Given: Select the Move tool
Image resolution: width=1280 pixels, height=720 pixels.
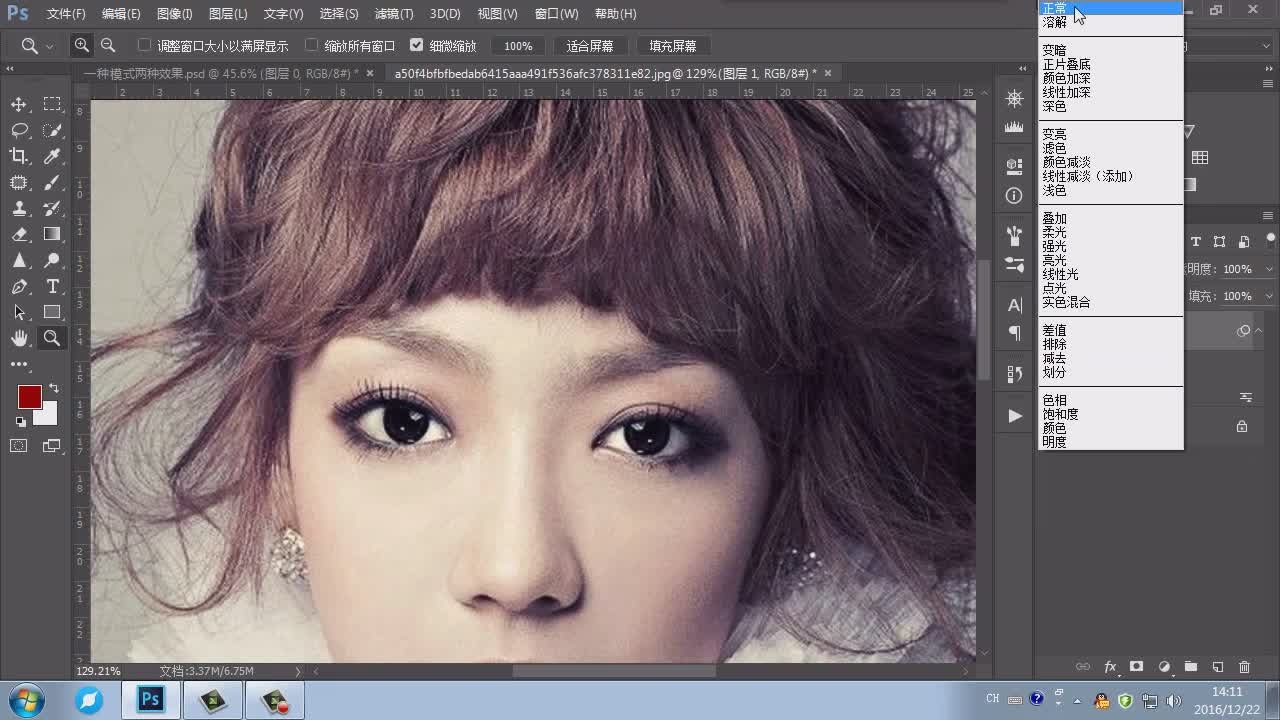Looking at the screenshot, I should click(x=19, y=104).
